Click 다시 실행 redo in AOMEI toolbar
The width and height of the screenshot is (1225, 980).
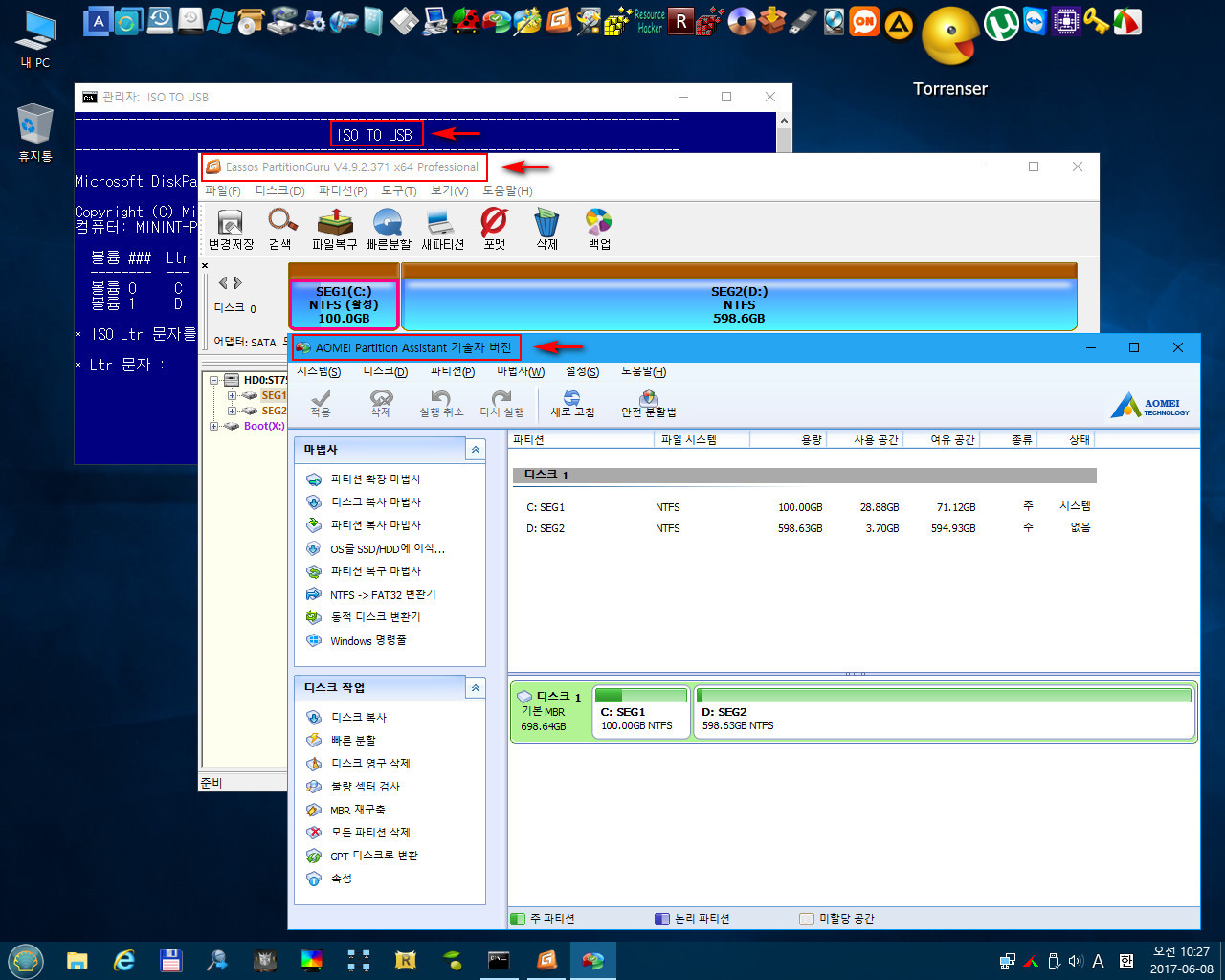[501, 403]
